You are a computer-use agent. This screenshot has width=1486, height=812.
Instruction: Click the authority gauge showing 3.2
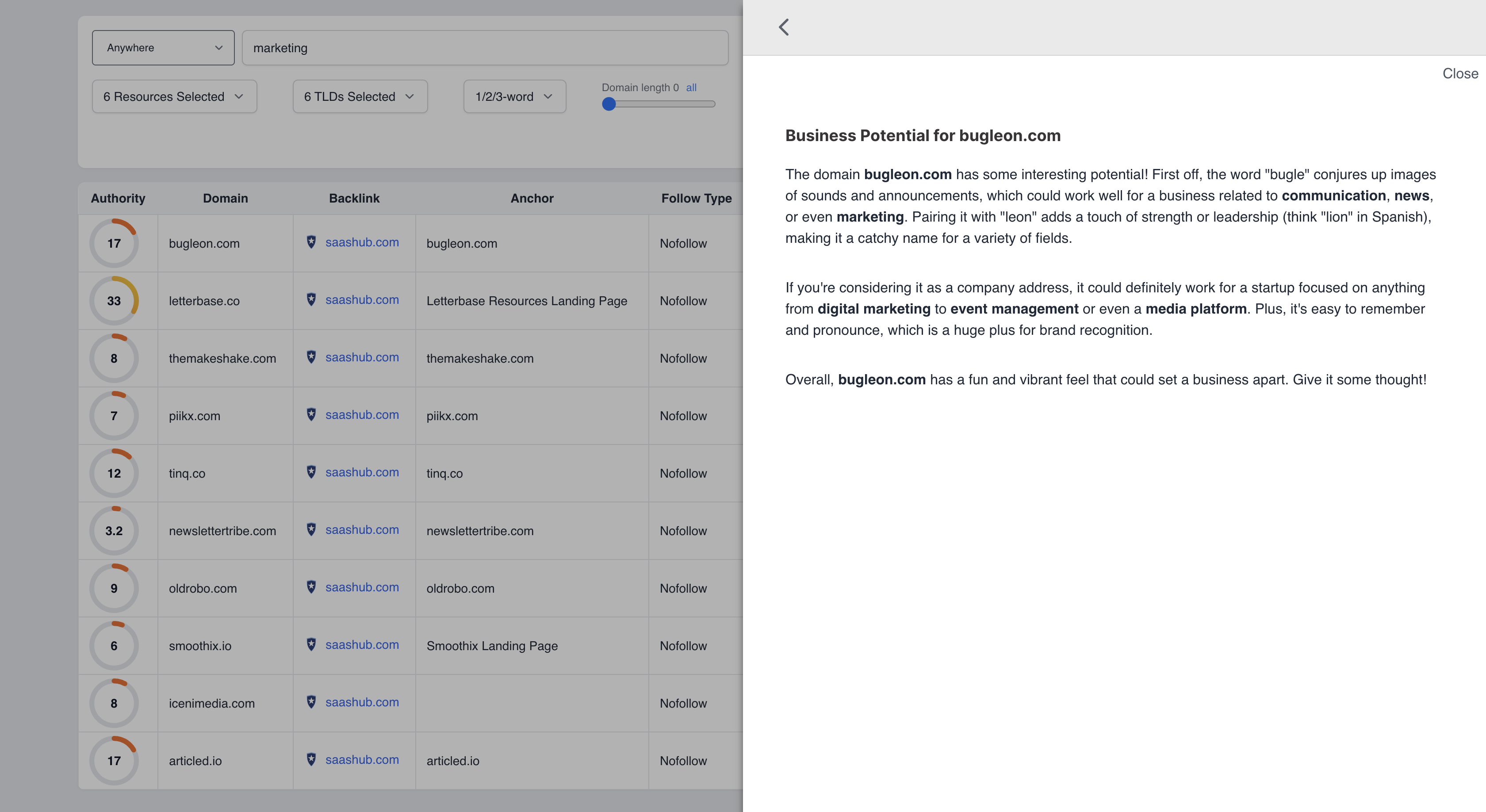[x=114, y=531]
